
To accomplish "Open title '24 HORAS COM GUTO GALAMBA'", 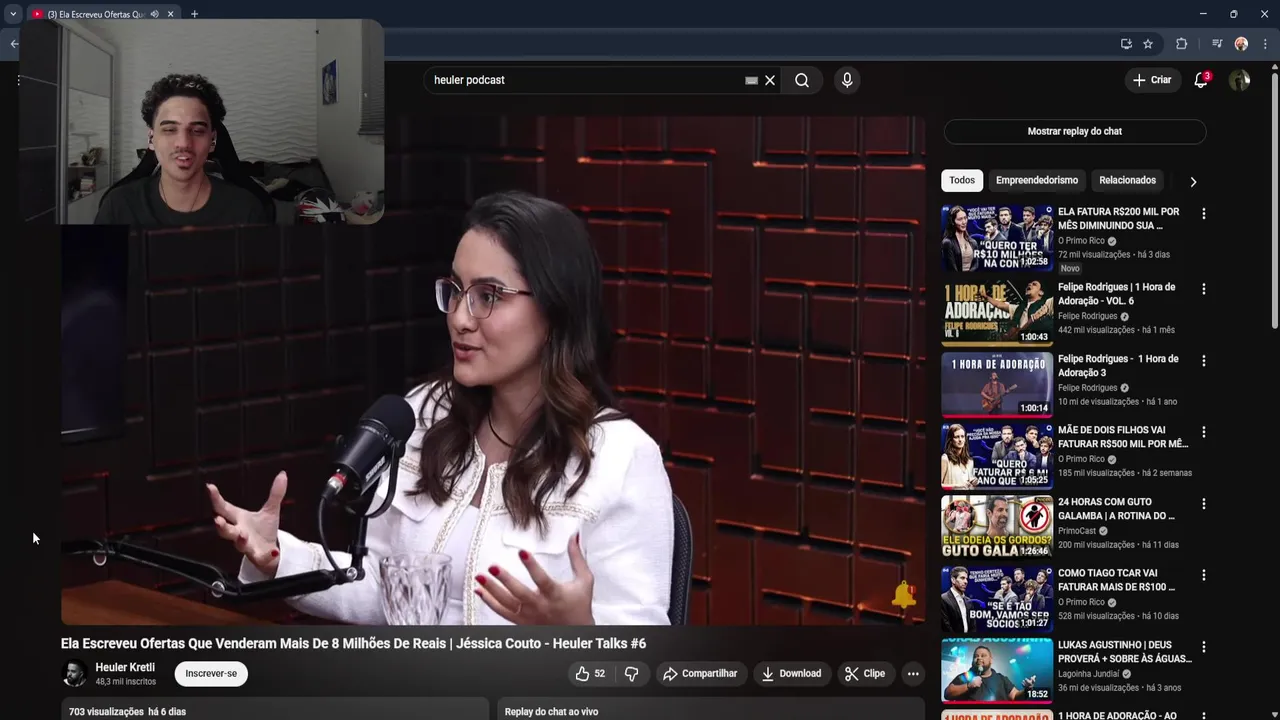I will (1117, 509).
